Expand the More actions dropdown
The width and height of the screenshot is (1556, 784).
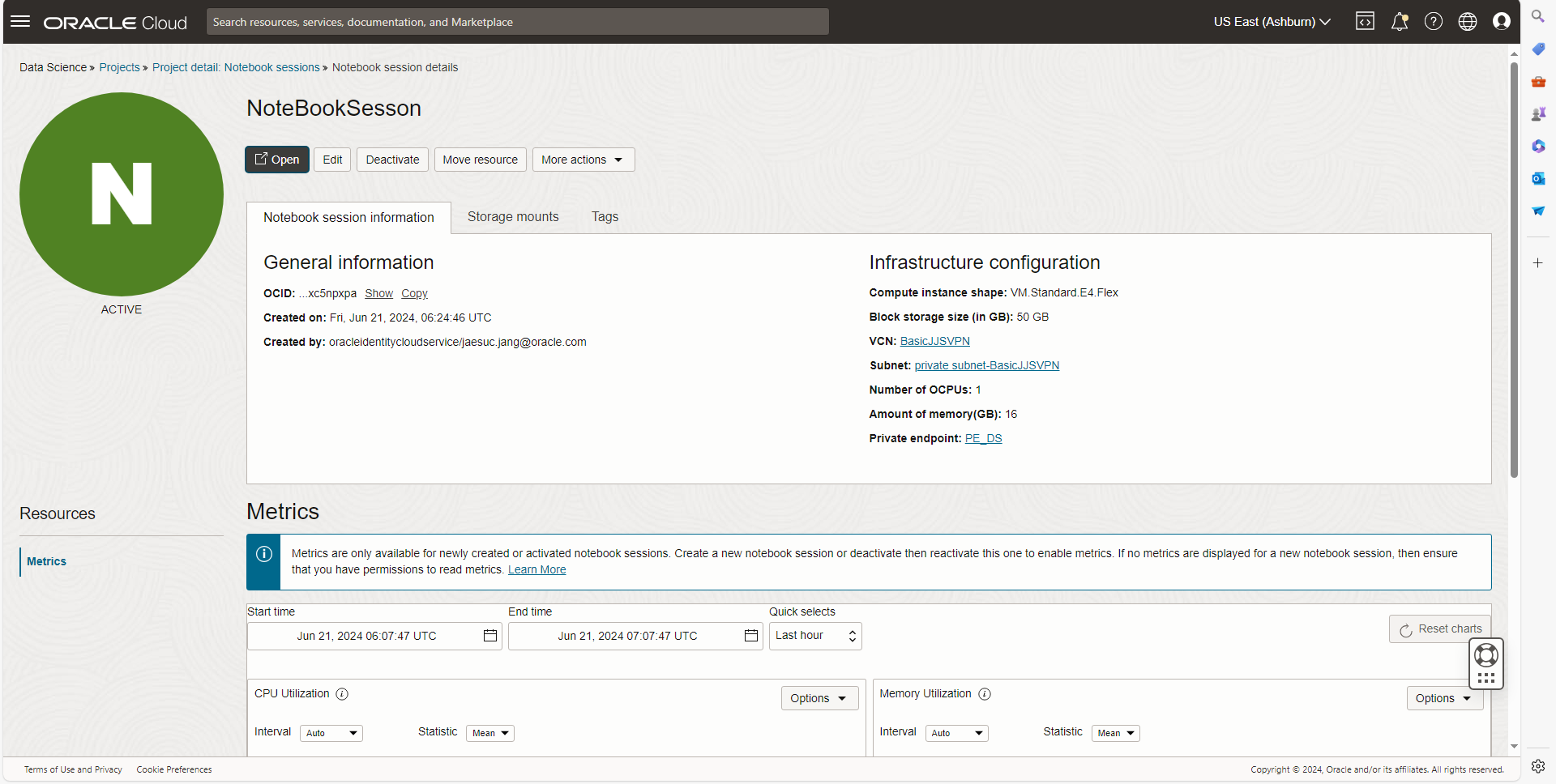pyautogui.click(x=583, y=160)
